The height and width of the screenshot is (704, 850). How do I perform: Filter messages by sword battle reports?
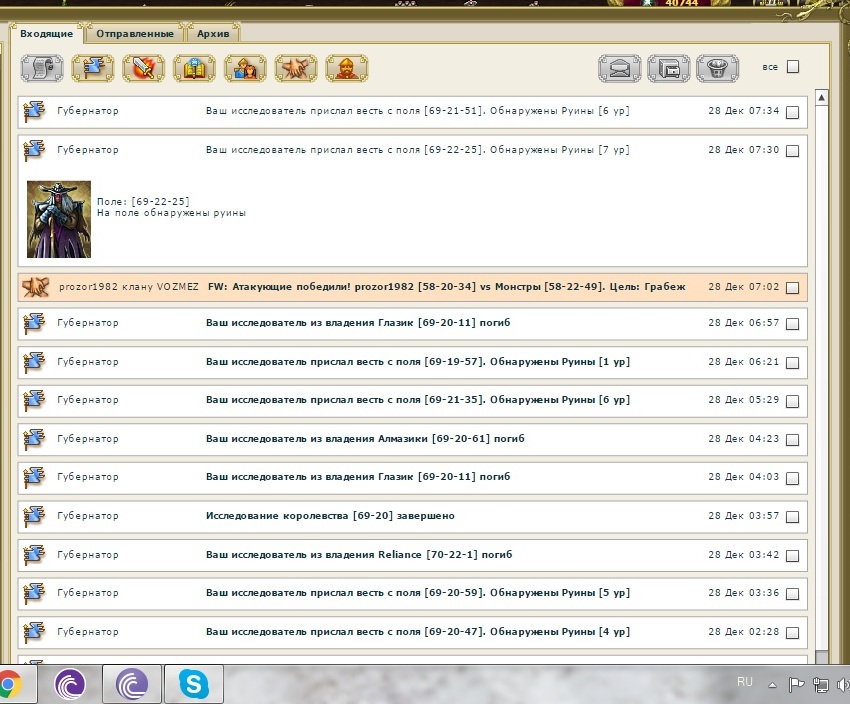tap(144, 68)
